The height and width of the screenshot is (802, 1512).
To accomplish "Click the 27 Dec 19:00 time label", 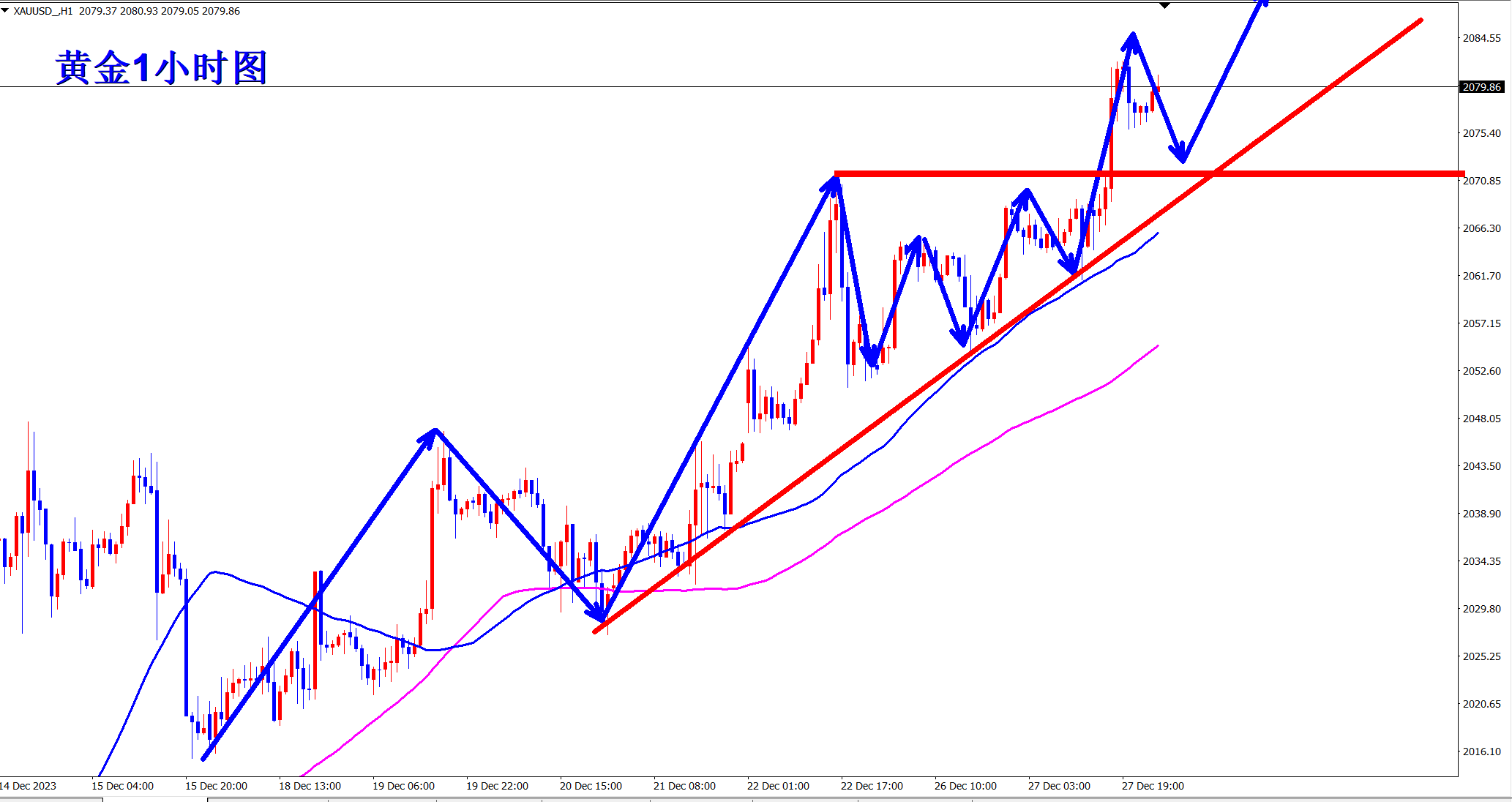I will [1153, 786].
